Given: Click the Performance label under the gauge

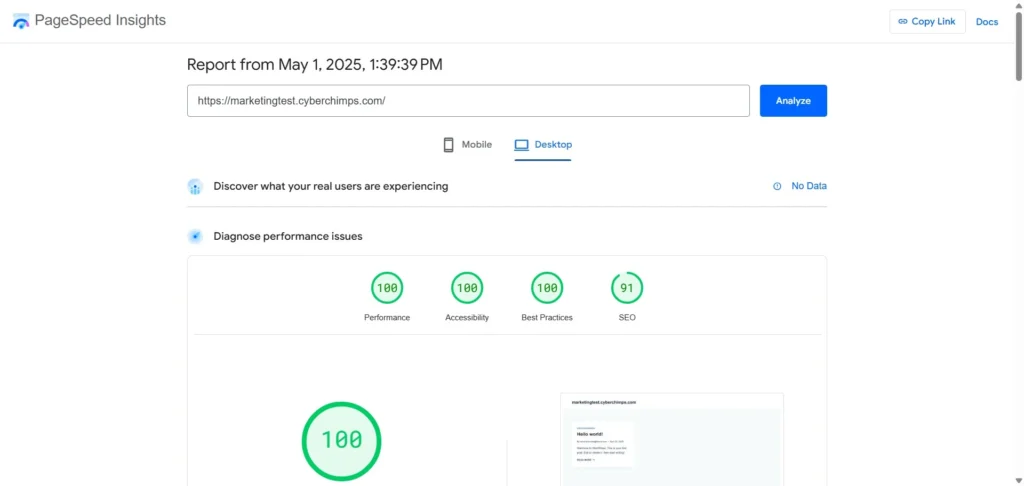Looking at the screenshot, I should [x=387, y=317].
